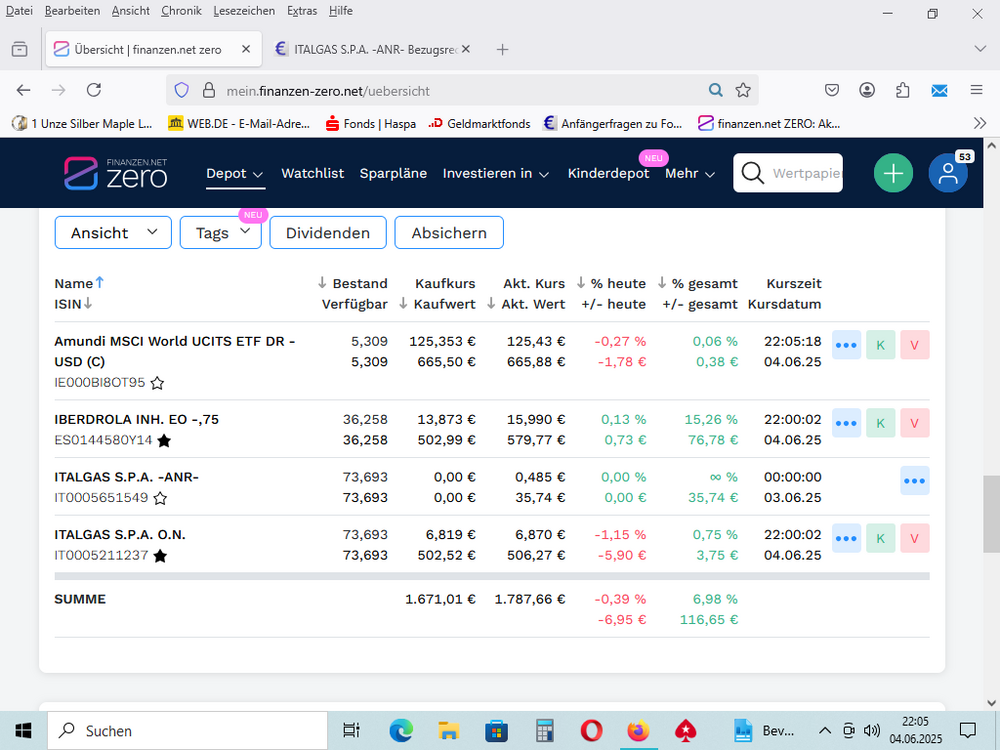Open the Tags dropdown
Viewport: 1000px width, 750px height.
[x=221, y=233]
